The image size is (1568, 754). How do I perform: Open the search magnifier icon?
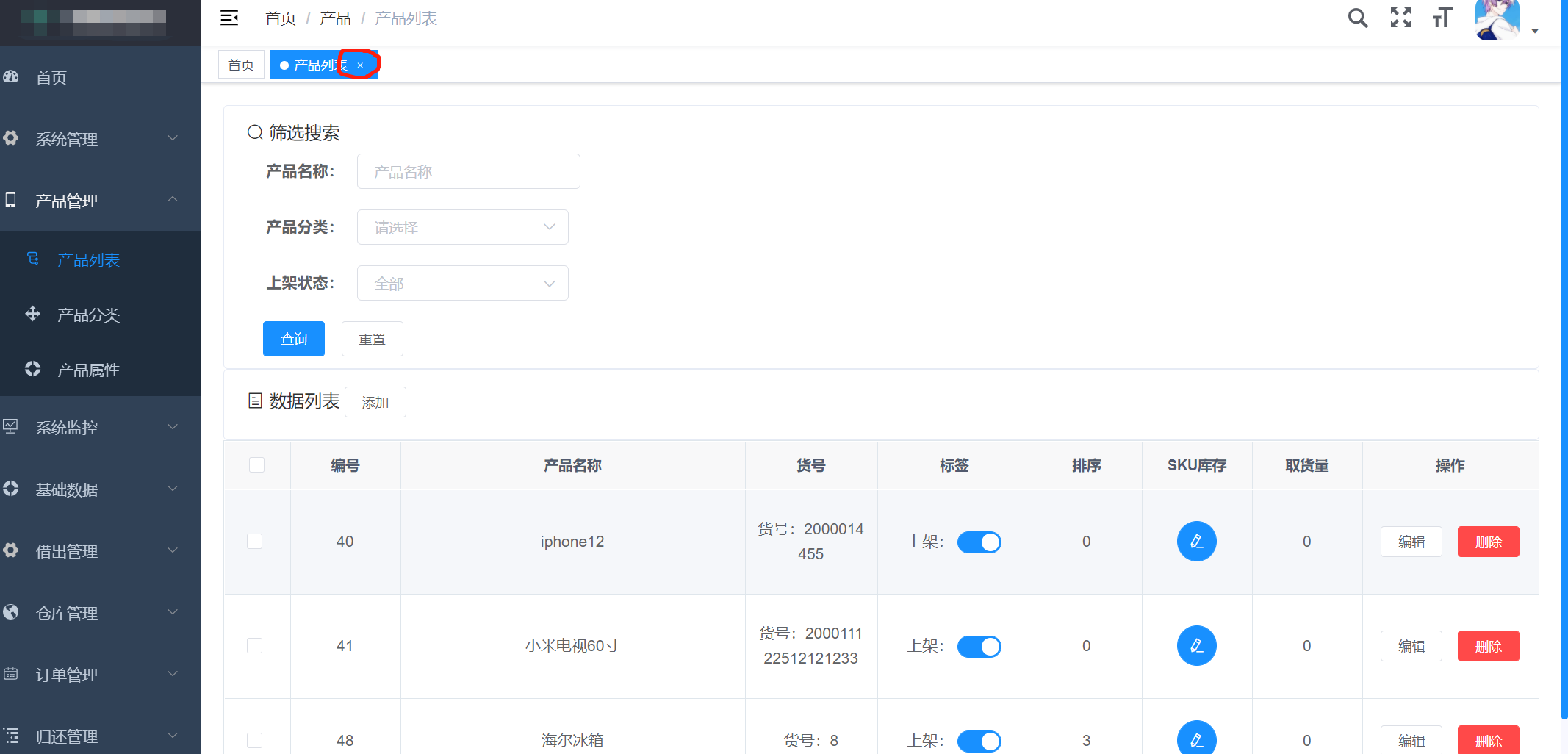[1358, 18]
